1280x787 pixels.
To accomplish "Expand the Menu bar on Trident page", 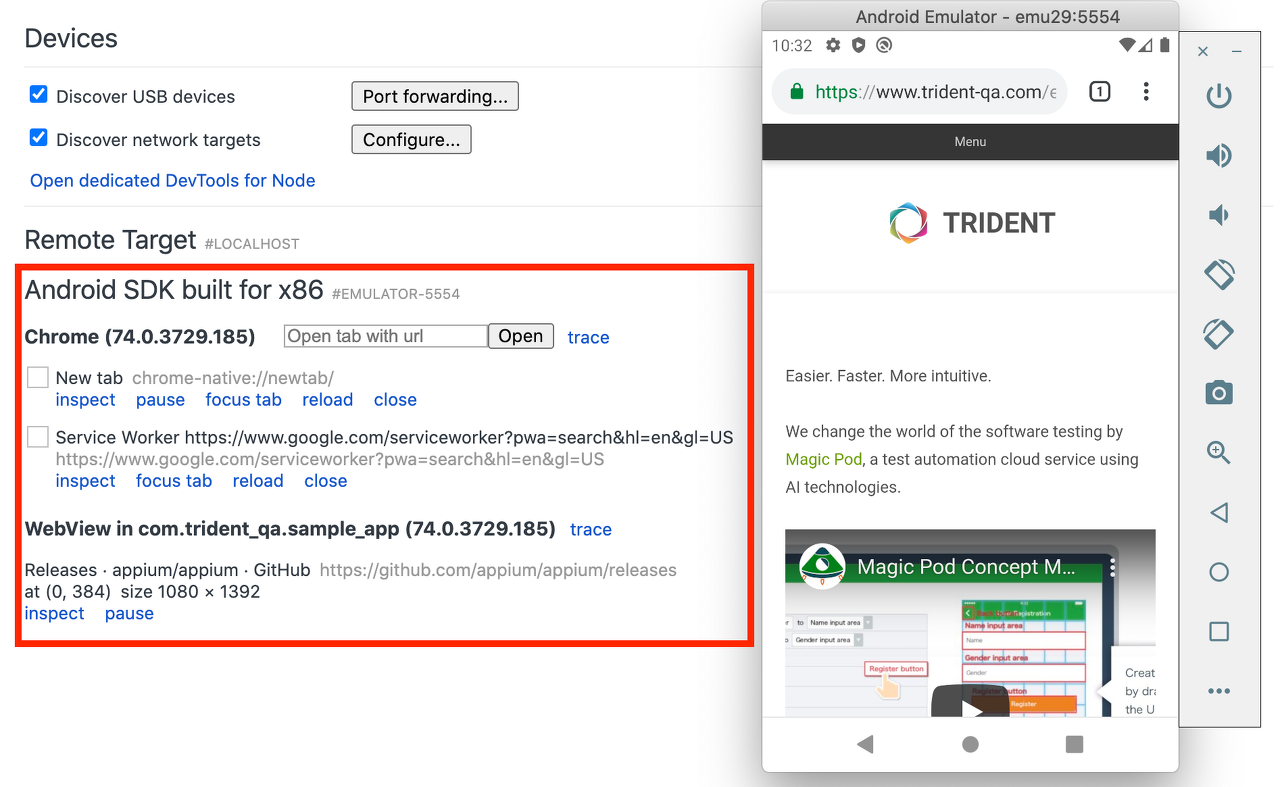I will tap(969, 142).
